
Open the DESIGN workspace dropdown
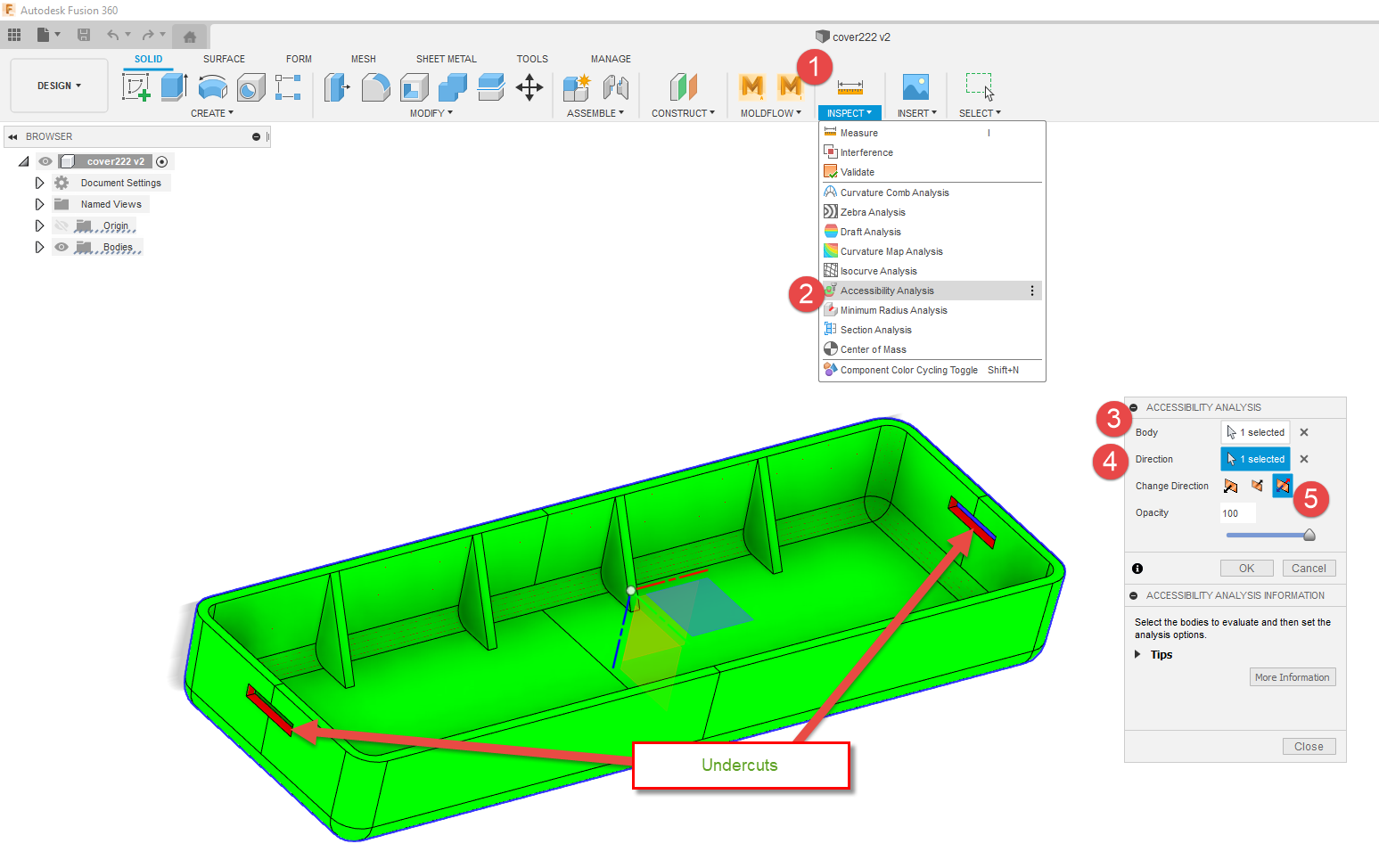pyautogui.click(x=59, y=86)
